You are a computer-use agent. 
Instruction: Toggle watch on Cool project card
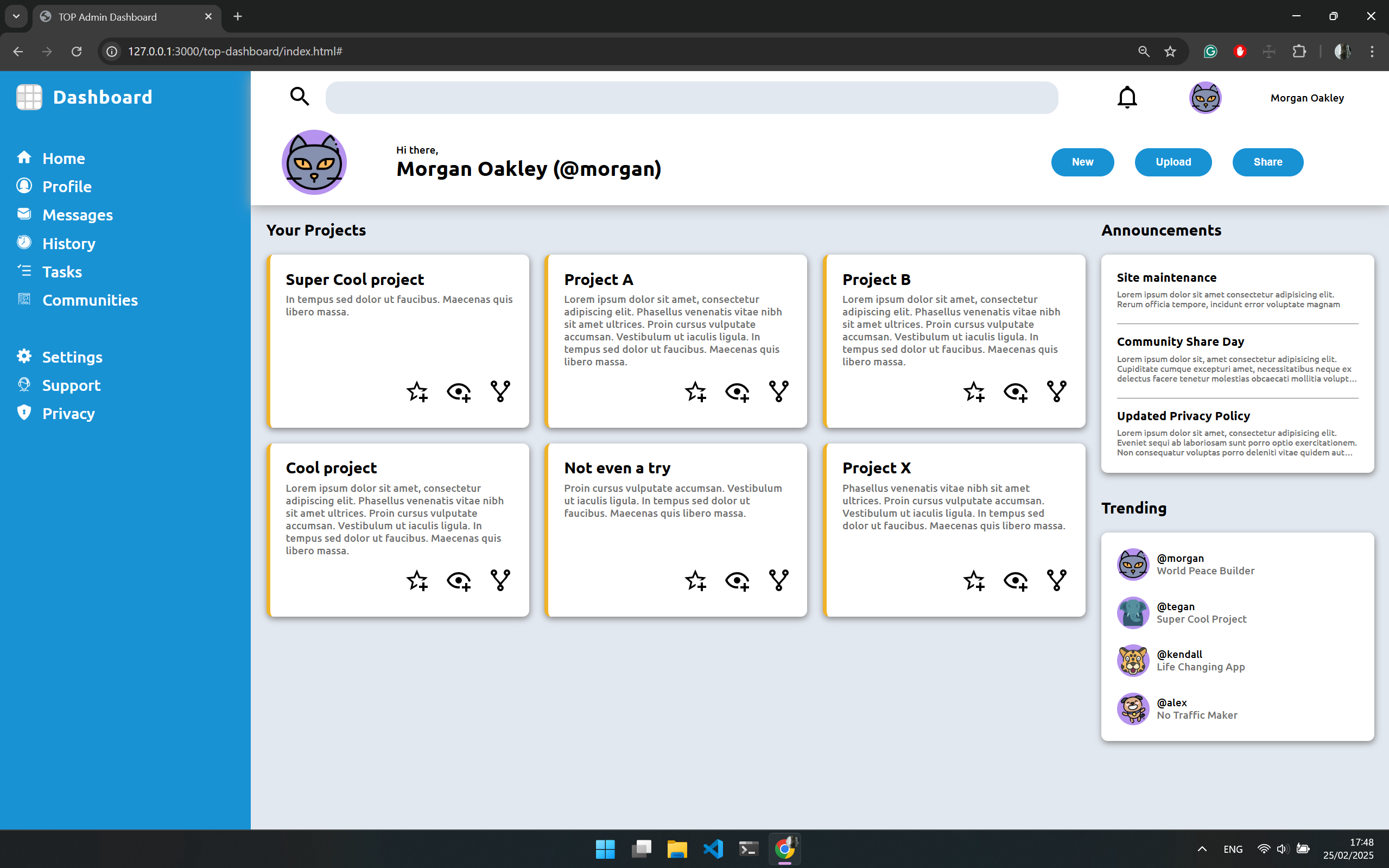[x=459, y=580]
